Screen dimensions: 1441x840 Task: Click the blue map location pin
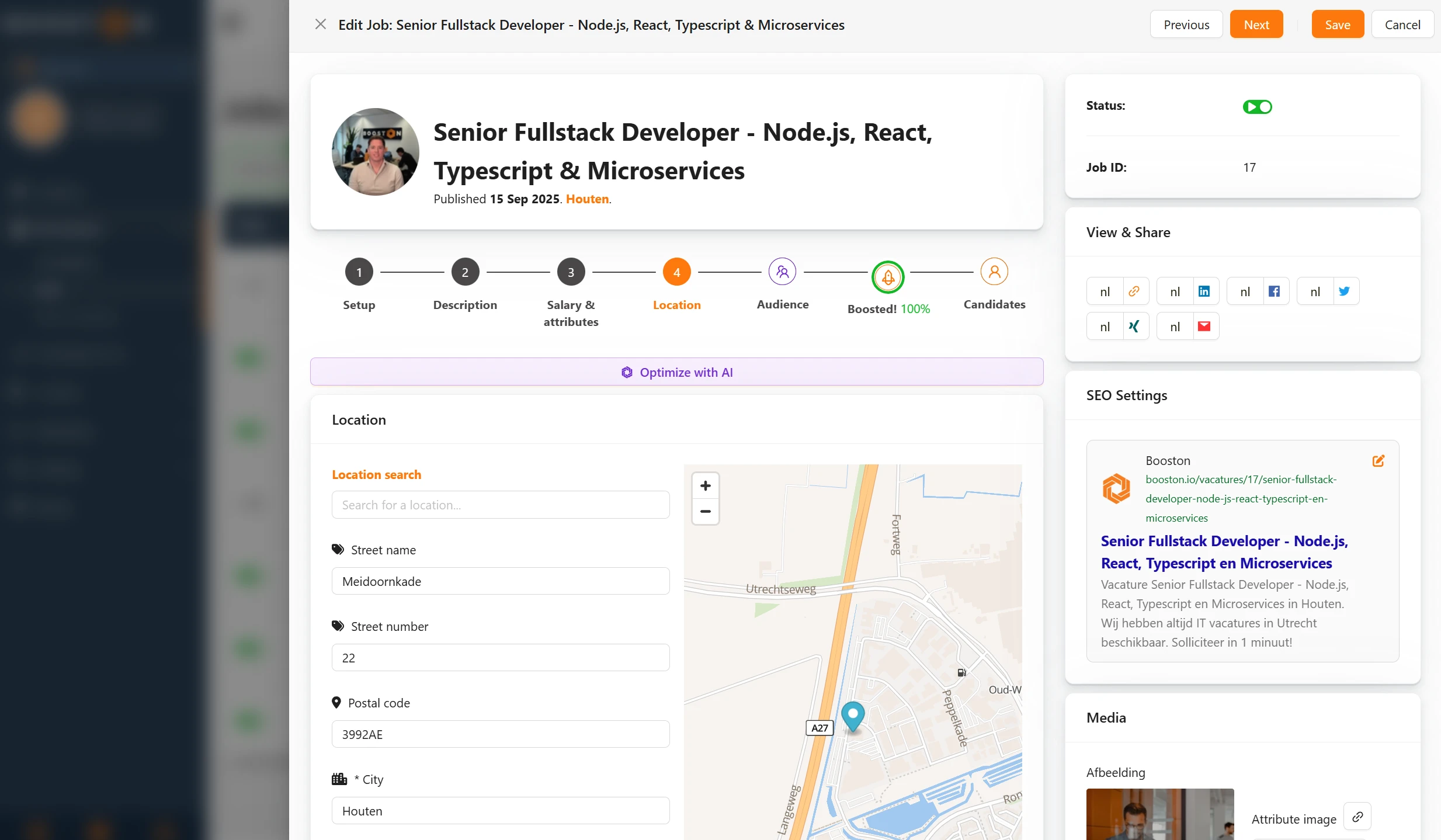(852, 716)
